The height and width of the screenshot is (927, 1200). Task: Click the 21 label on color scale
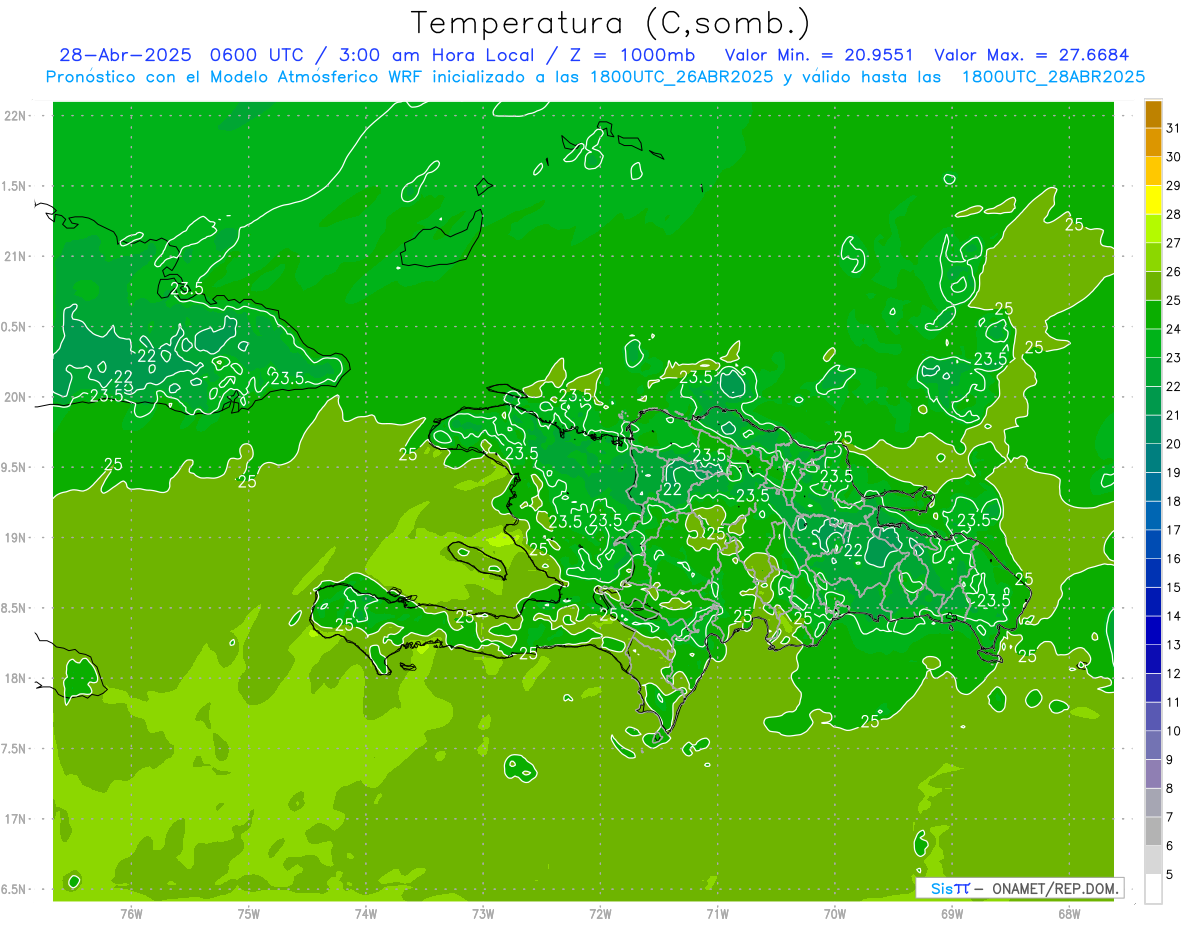click(1174, 415)
